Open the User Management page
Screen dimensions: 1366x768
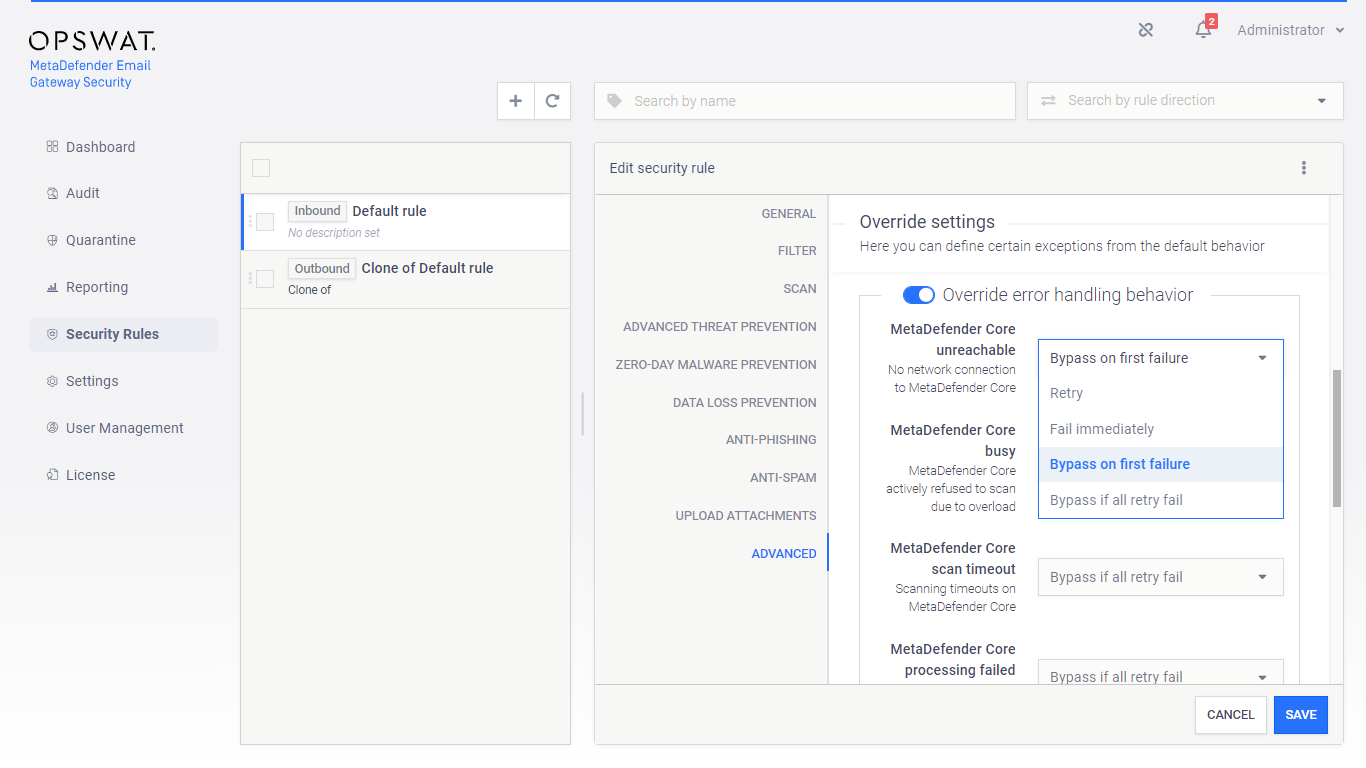pyautogui.click(x=125, y=428)
